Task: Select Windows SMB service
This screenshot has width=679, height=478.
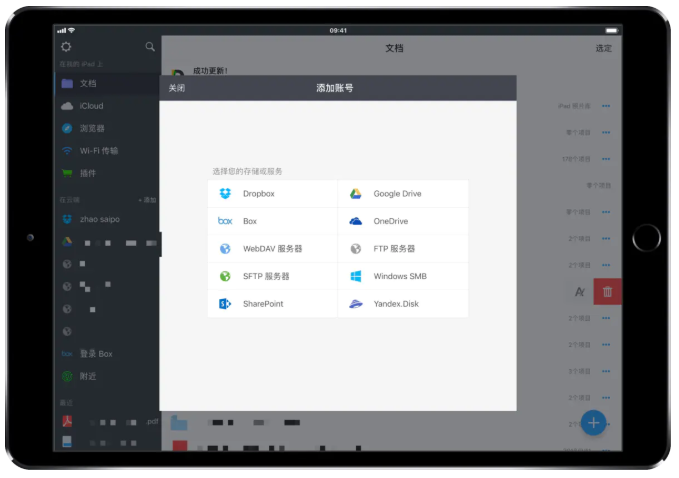Action: [399, 276]
